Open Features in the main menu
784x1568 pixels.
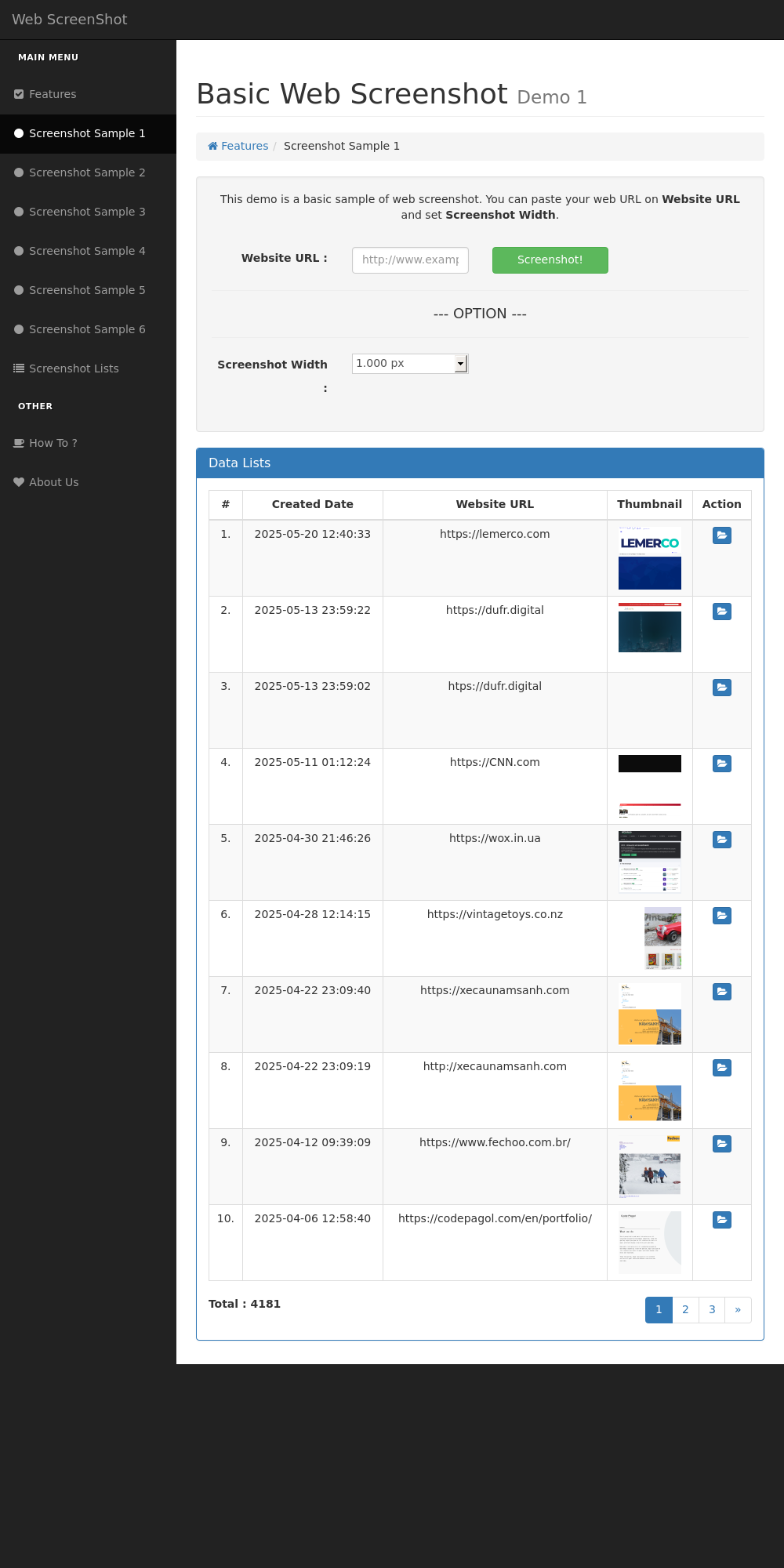coord(88,94)
